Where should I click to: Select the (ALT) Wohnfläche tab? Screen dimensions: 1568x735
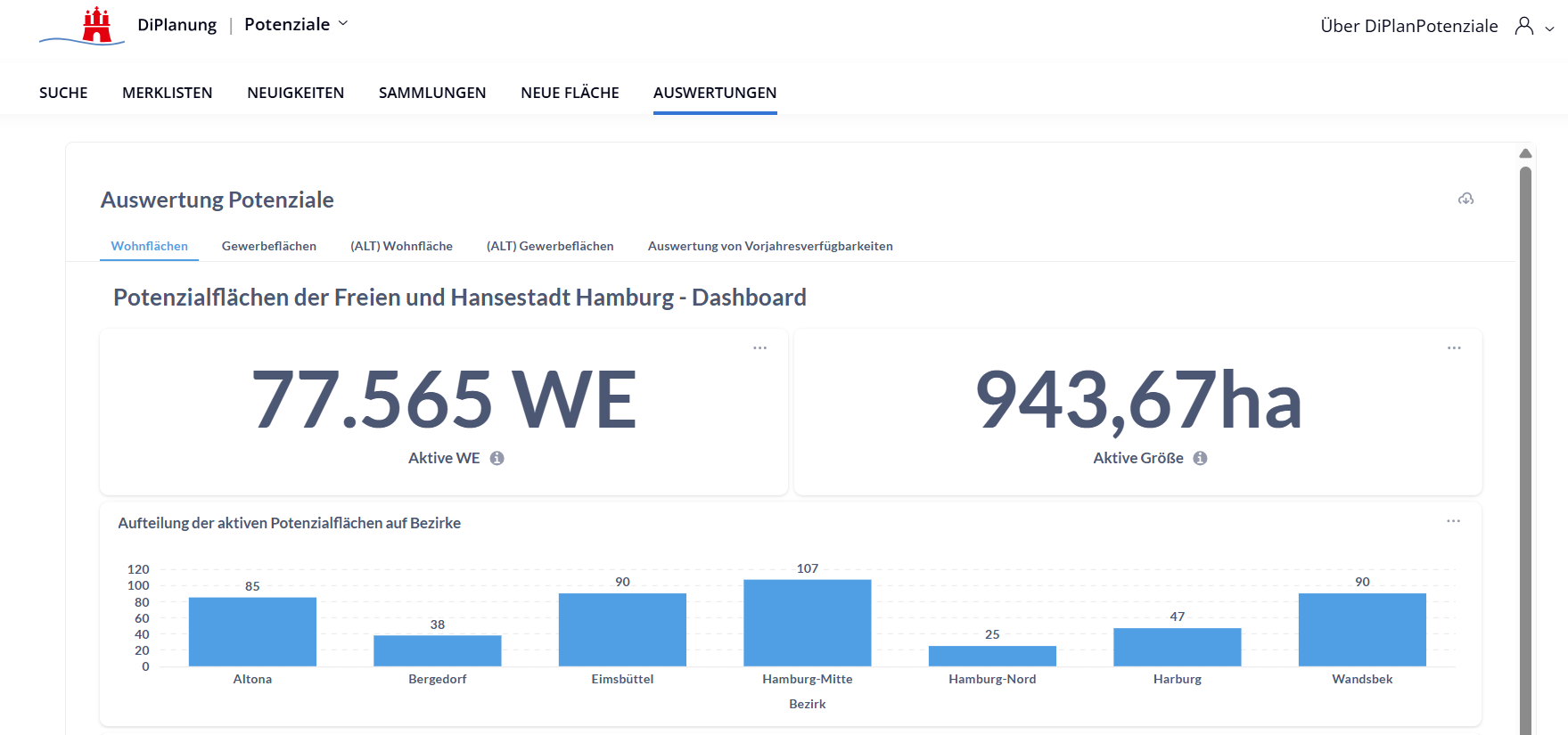[401, 246]
